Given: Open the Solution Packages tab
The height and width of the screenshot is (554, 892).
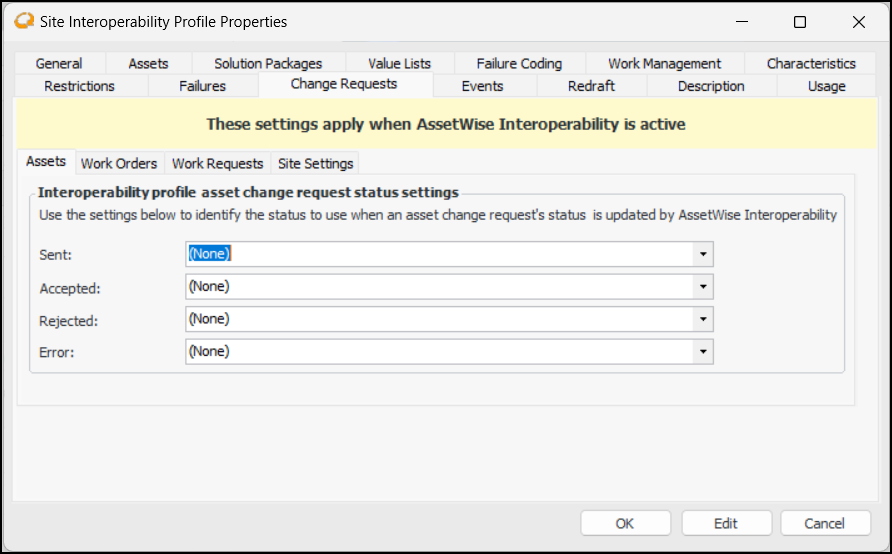Looking at the screenshot, I should (x=268, y=63).
